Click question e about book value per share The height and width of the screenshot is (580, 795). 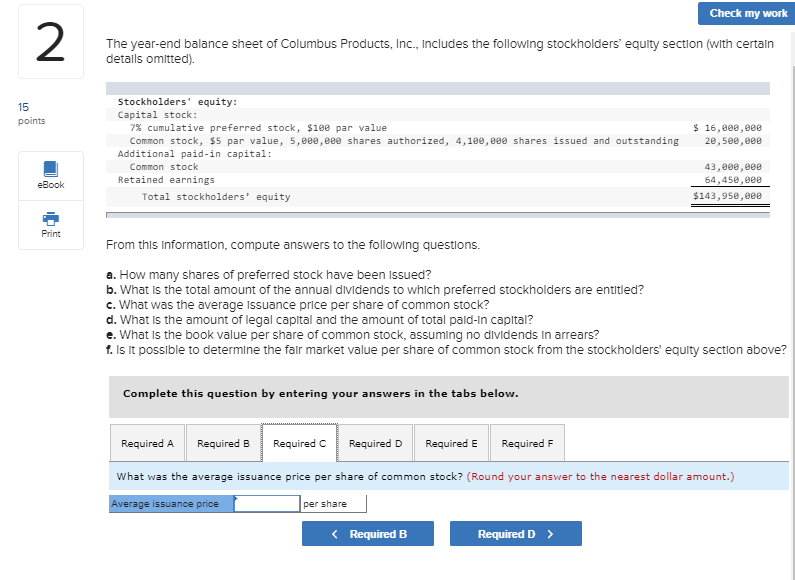[353, 335]
